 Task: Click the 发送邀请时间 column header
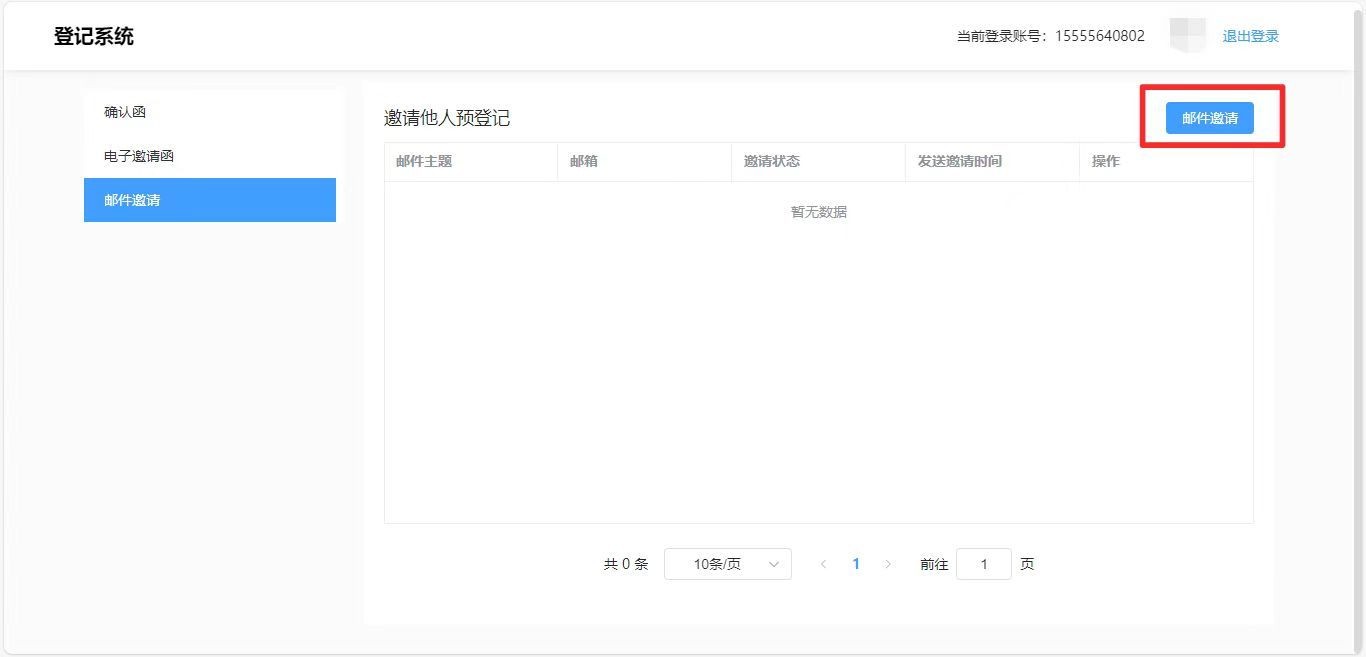tap(993, 162)
